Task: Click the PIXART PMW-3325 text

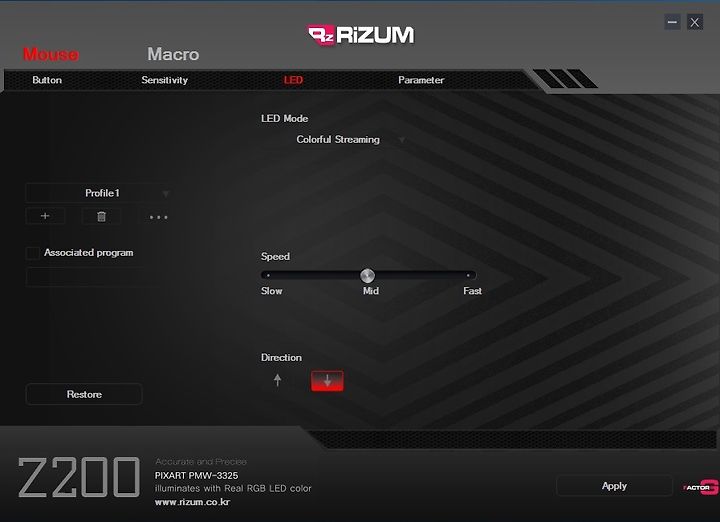Action: pyautogui.click(x=197, y=476)
